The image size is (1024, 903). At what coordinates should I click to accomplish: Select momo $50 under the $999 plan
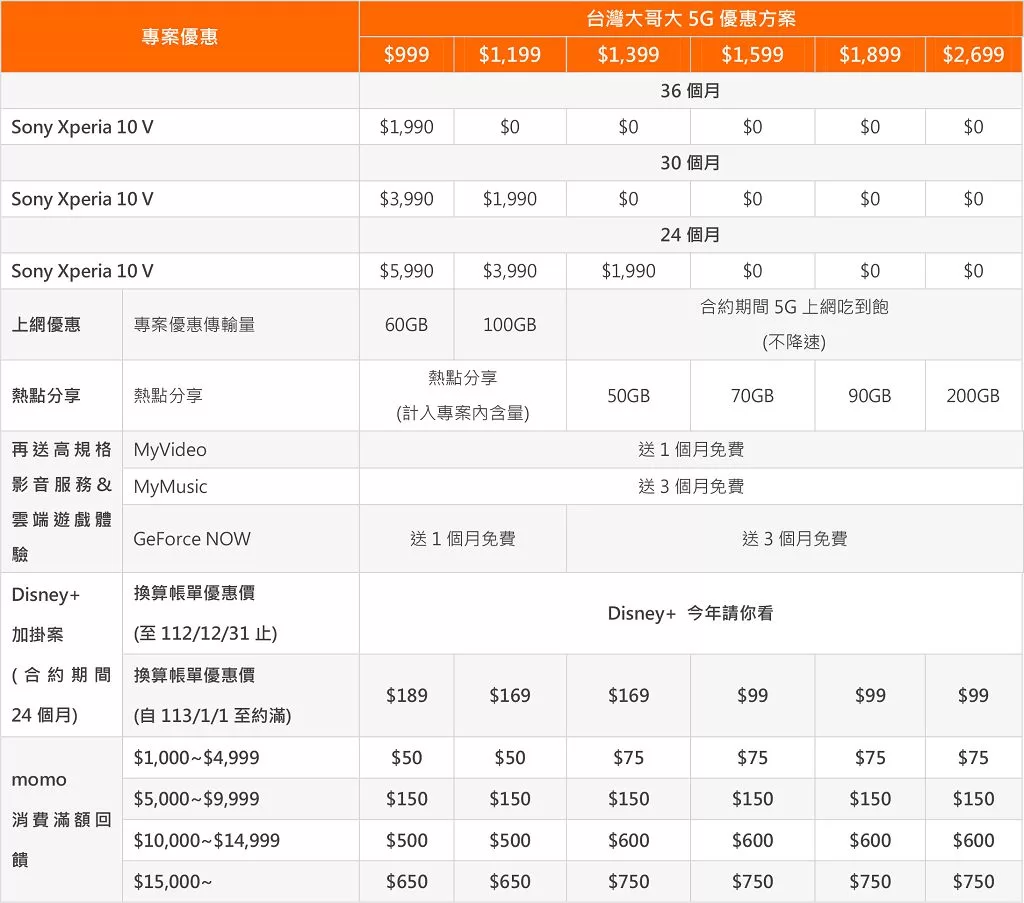406,757
